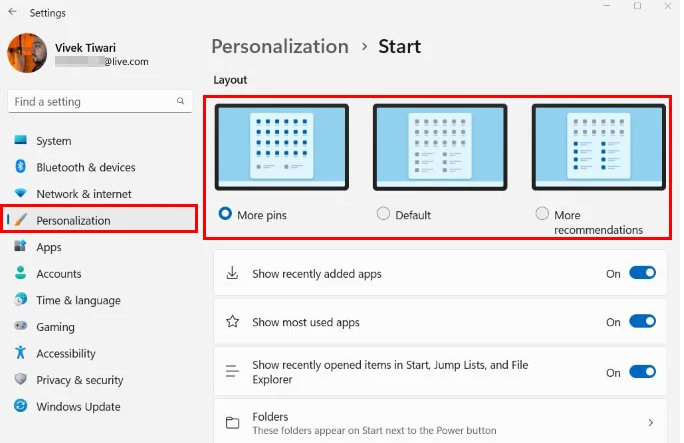This screenshot has height=443, width=684.
Task: Select the Default layout radio button
Action: [x=383, y=214]
